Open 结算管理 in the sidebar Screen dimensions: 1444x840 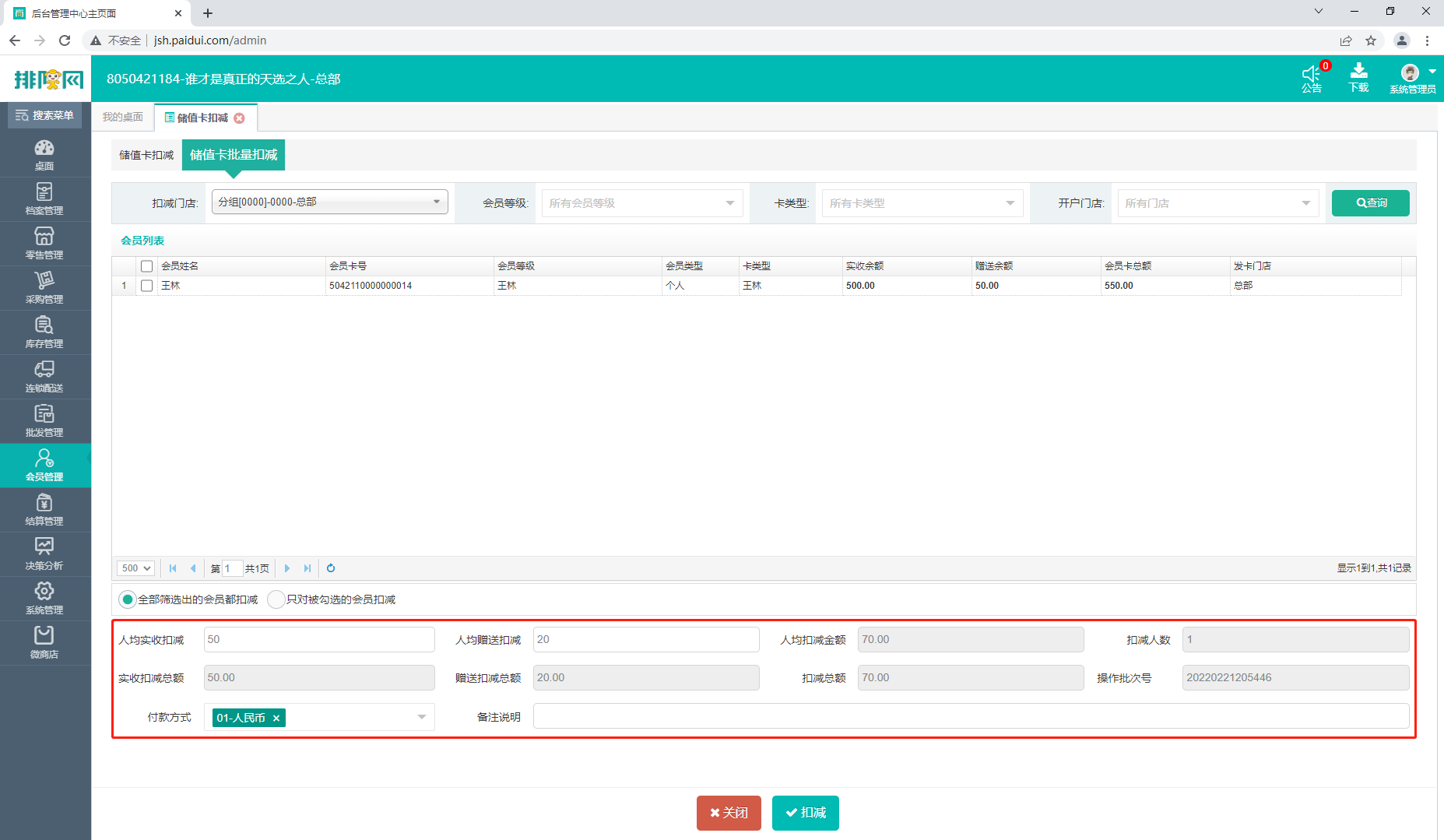44,510
